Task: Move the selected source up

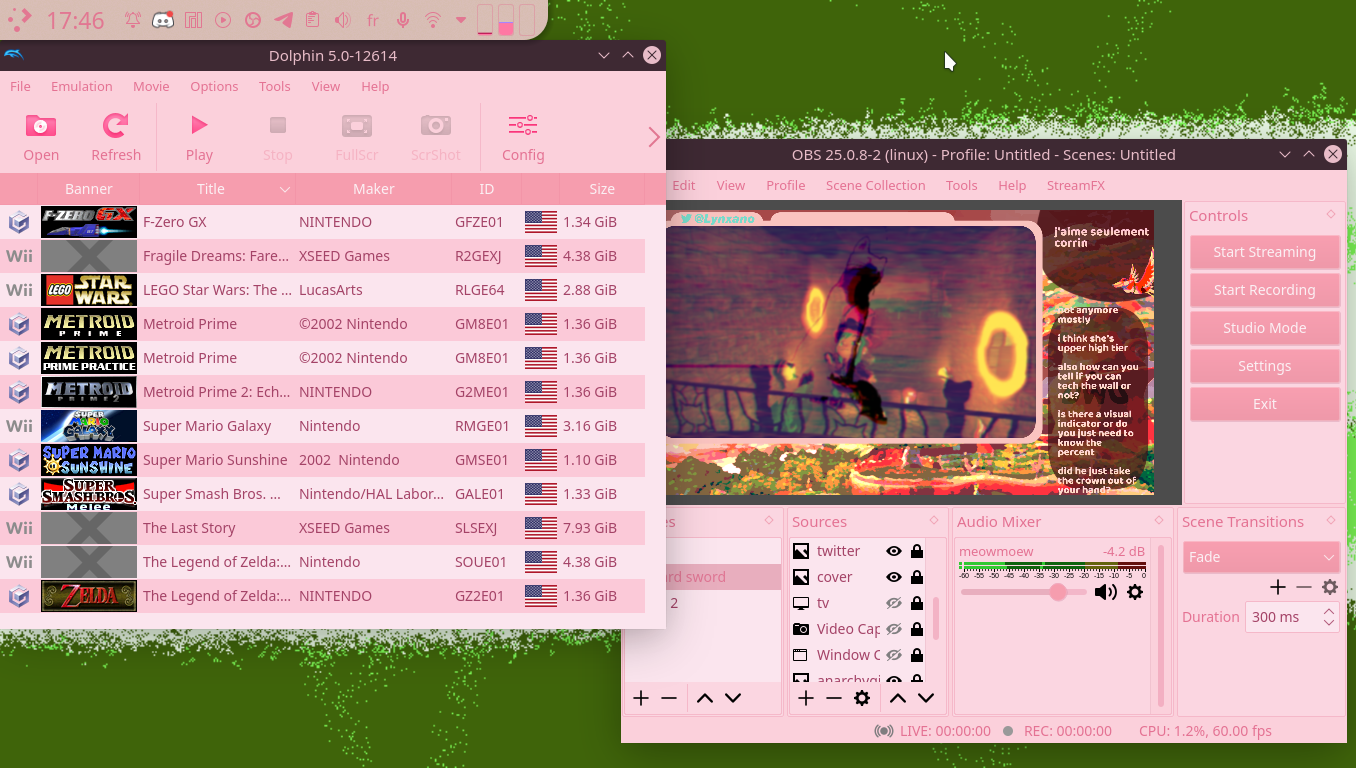Action: 898,698
